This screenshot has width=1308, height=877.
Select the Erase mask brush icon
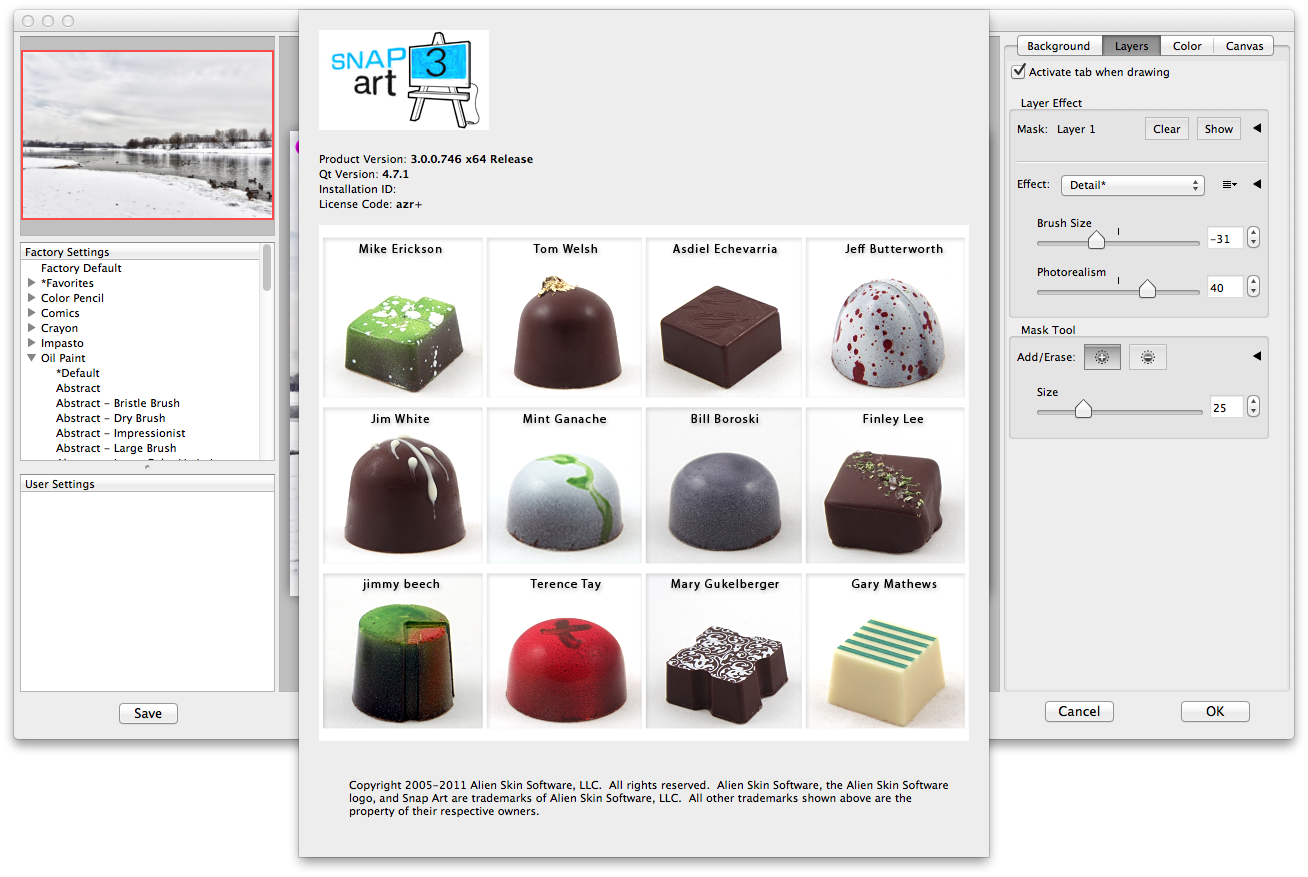click(1147, 357)
